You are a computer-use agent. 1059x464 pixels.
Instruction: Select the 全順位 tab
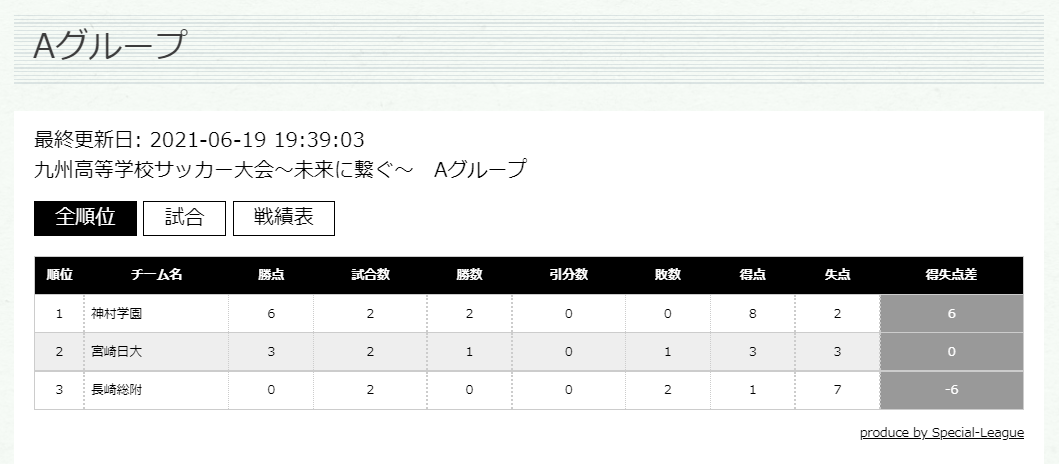coord(85,217)
